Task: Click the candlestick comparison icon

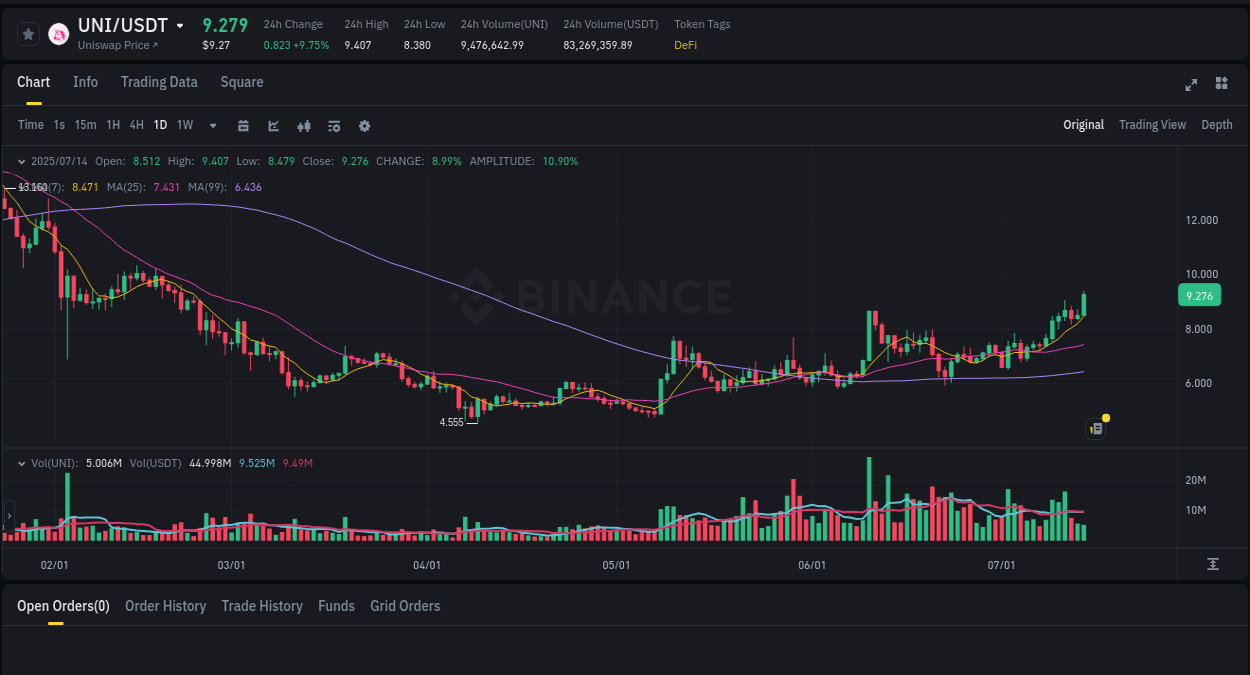Action: (x=303, y=126)
